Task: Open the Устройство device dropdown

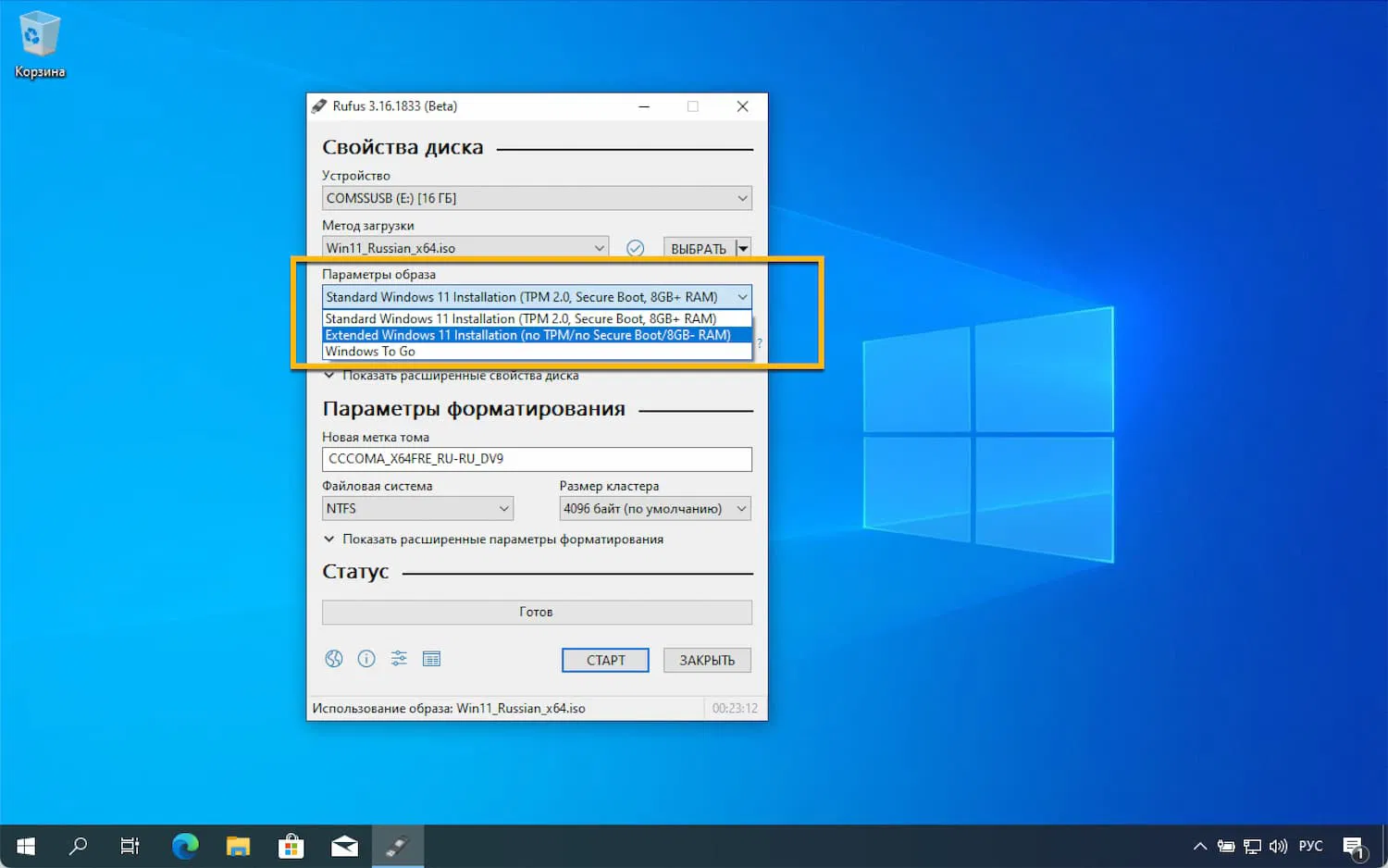Action: (x=537, y=198)
